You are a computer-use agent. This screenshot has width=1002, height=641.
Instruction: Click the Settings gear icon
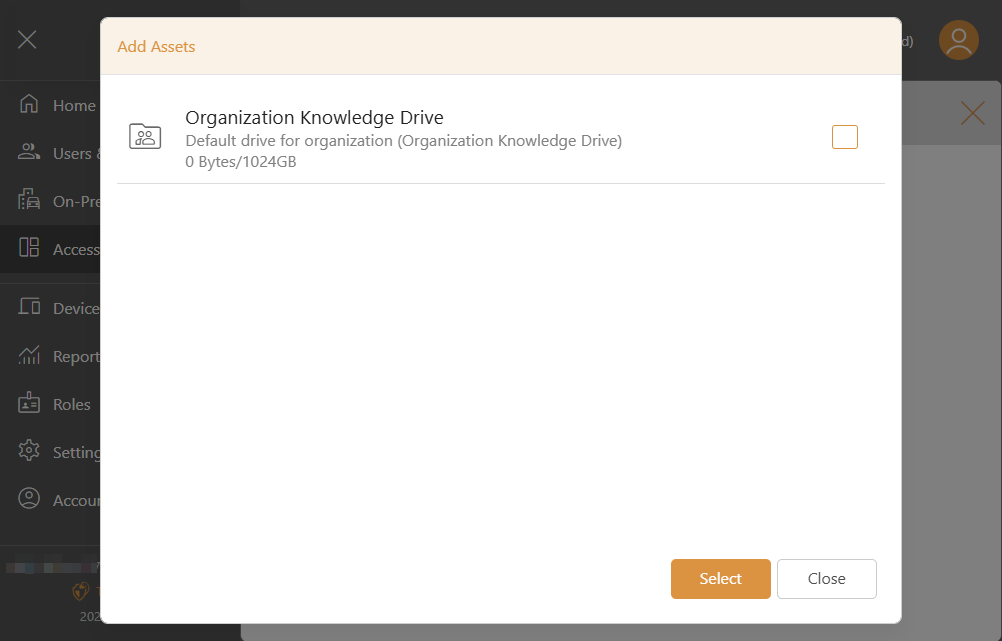tap(29, 451)
